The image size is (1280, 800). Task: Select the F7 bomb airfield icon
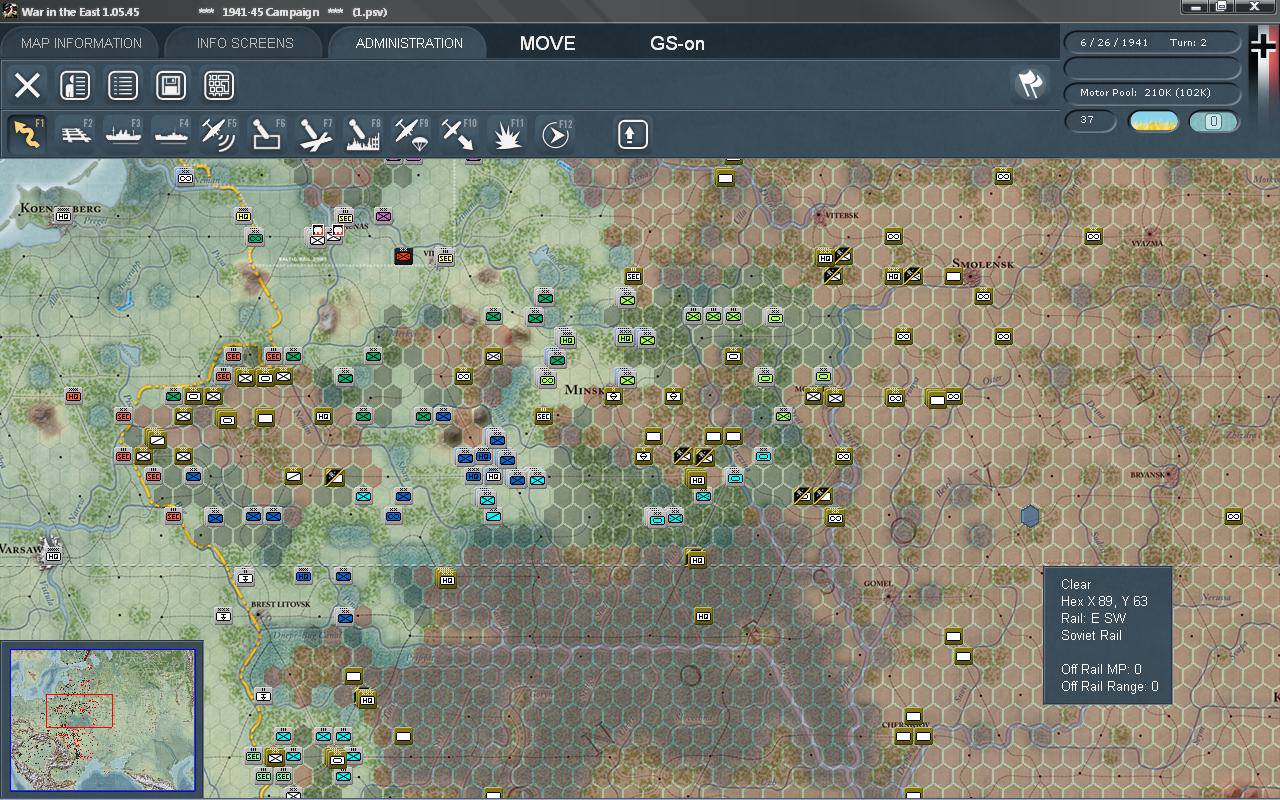pos(315,134)
